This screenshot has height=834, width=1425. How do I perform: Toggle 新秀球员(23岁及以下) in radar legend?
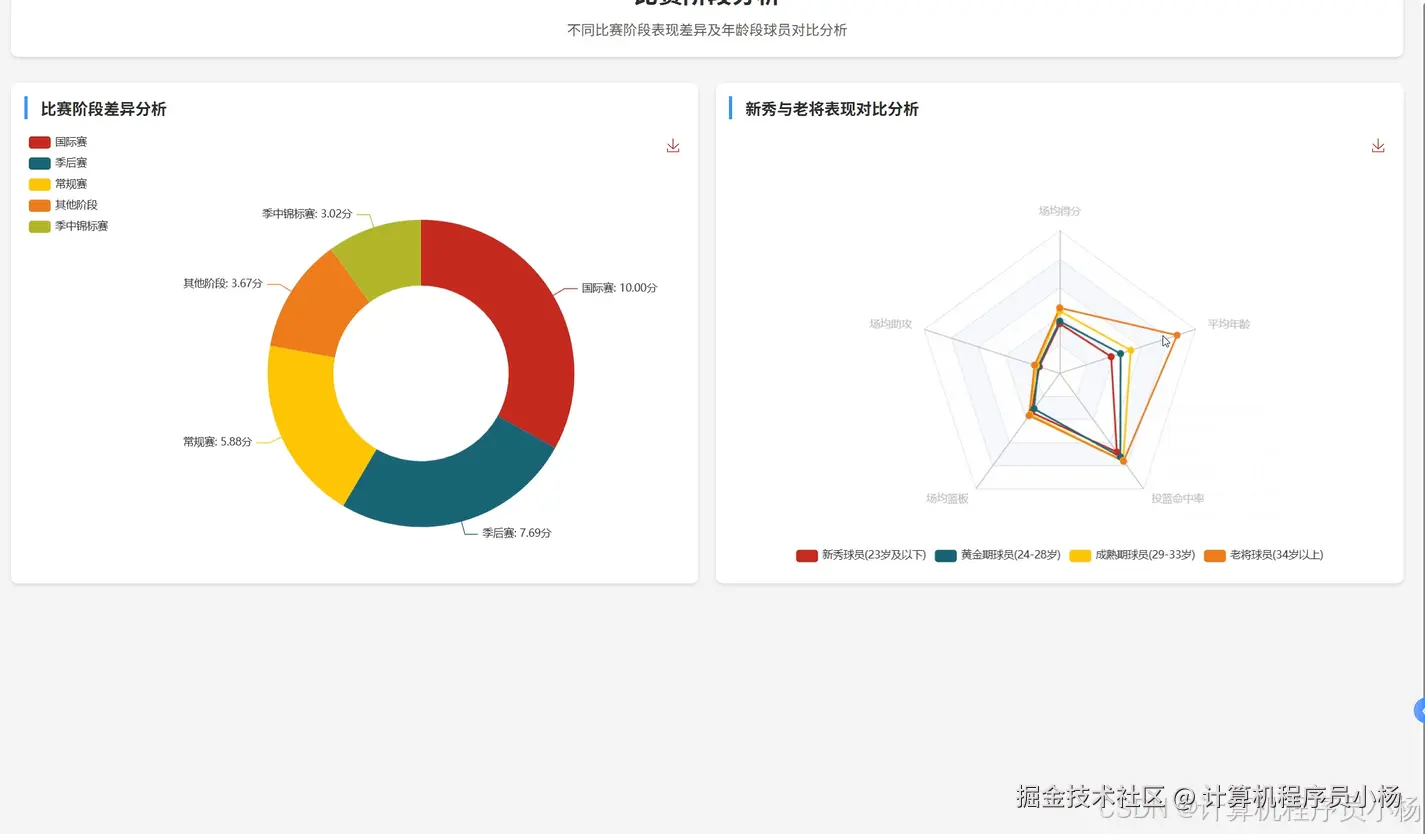861,555
